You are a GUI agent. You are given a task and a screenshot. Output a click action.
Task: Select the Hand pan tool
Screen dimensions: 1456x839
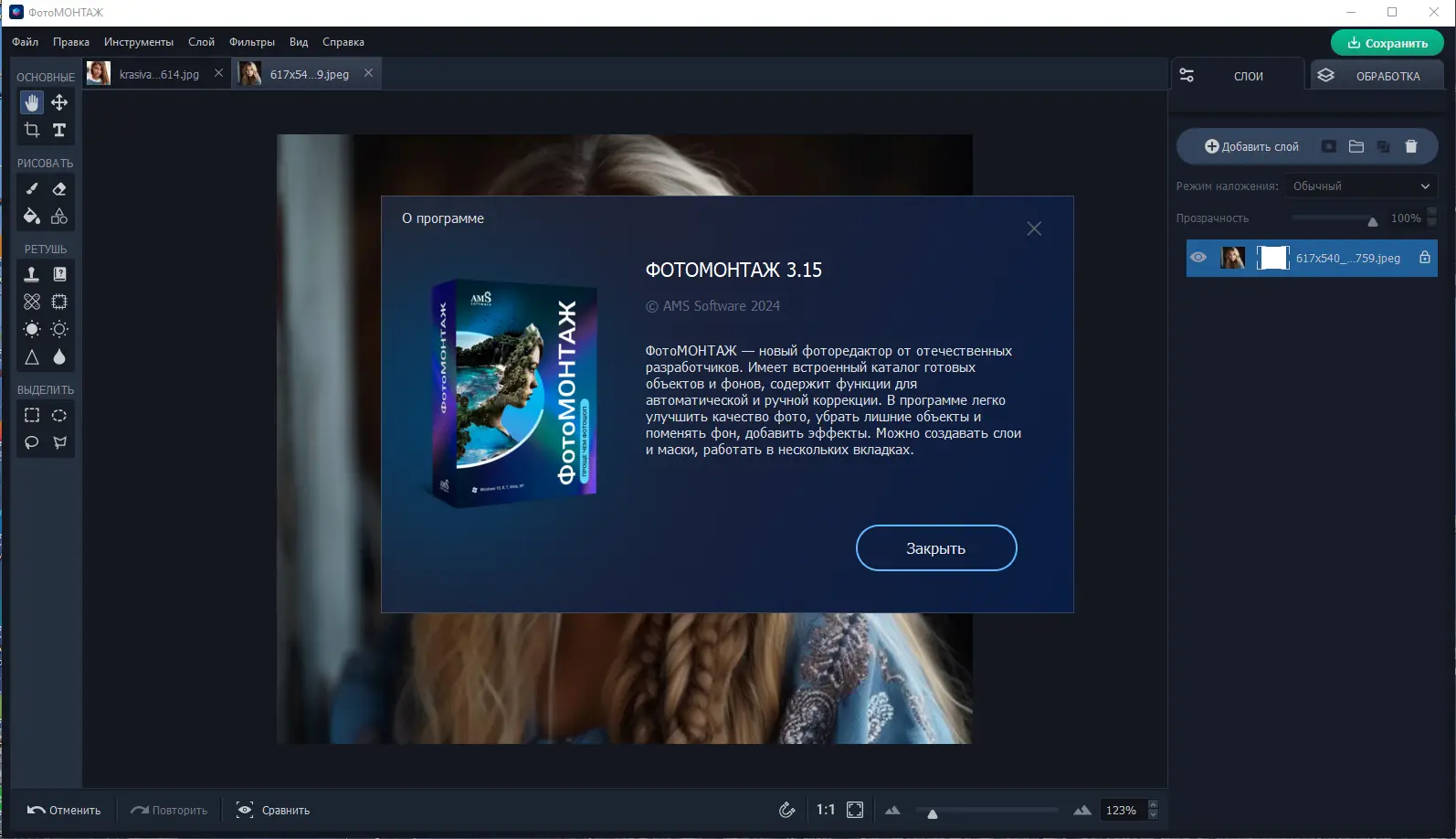32,102
